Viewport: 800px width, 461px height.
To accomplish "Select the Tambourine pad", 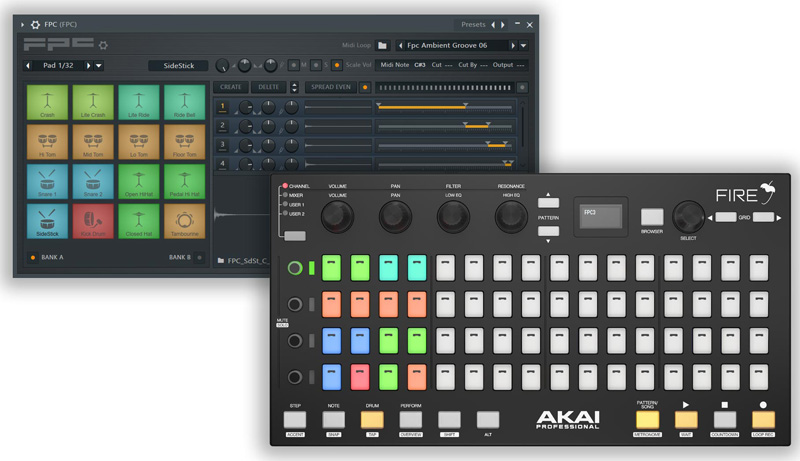I will (x=185, y=221).
